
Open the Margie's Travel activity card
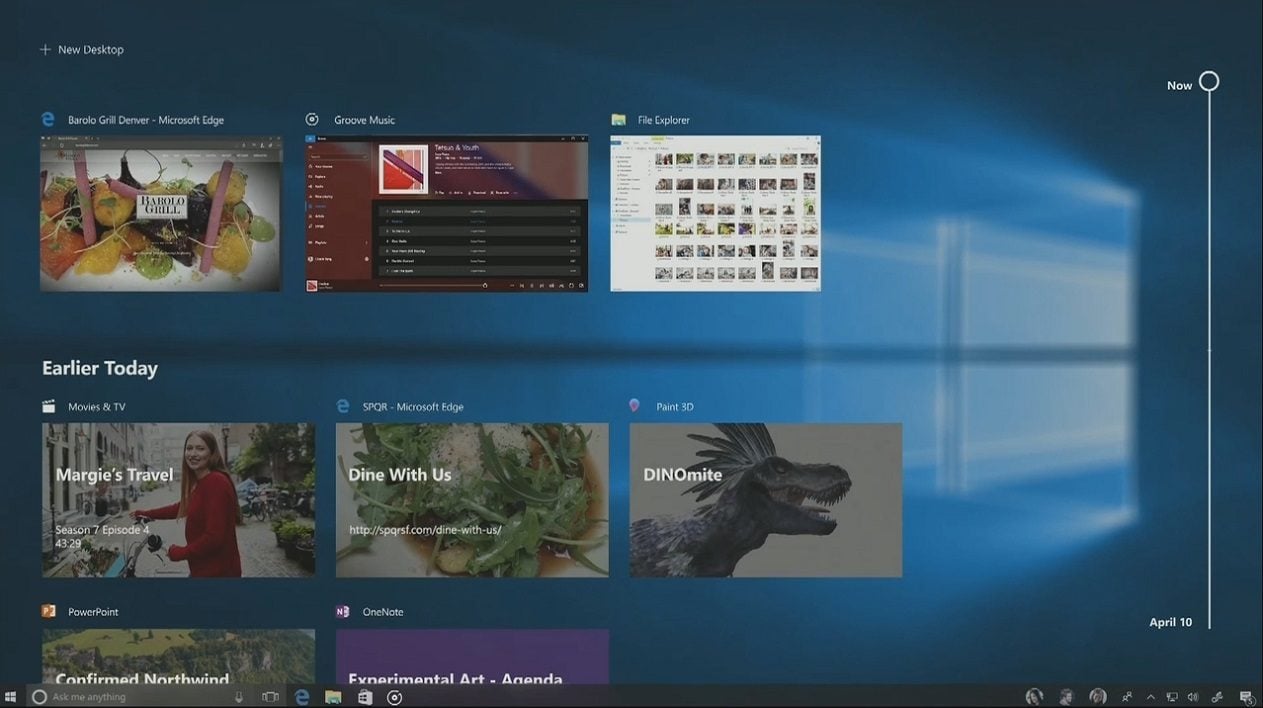(x=178, y=499)
